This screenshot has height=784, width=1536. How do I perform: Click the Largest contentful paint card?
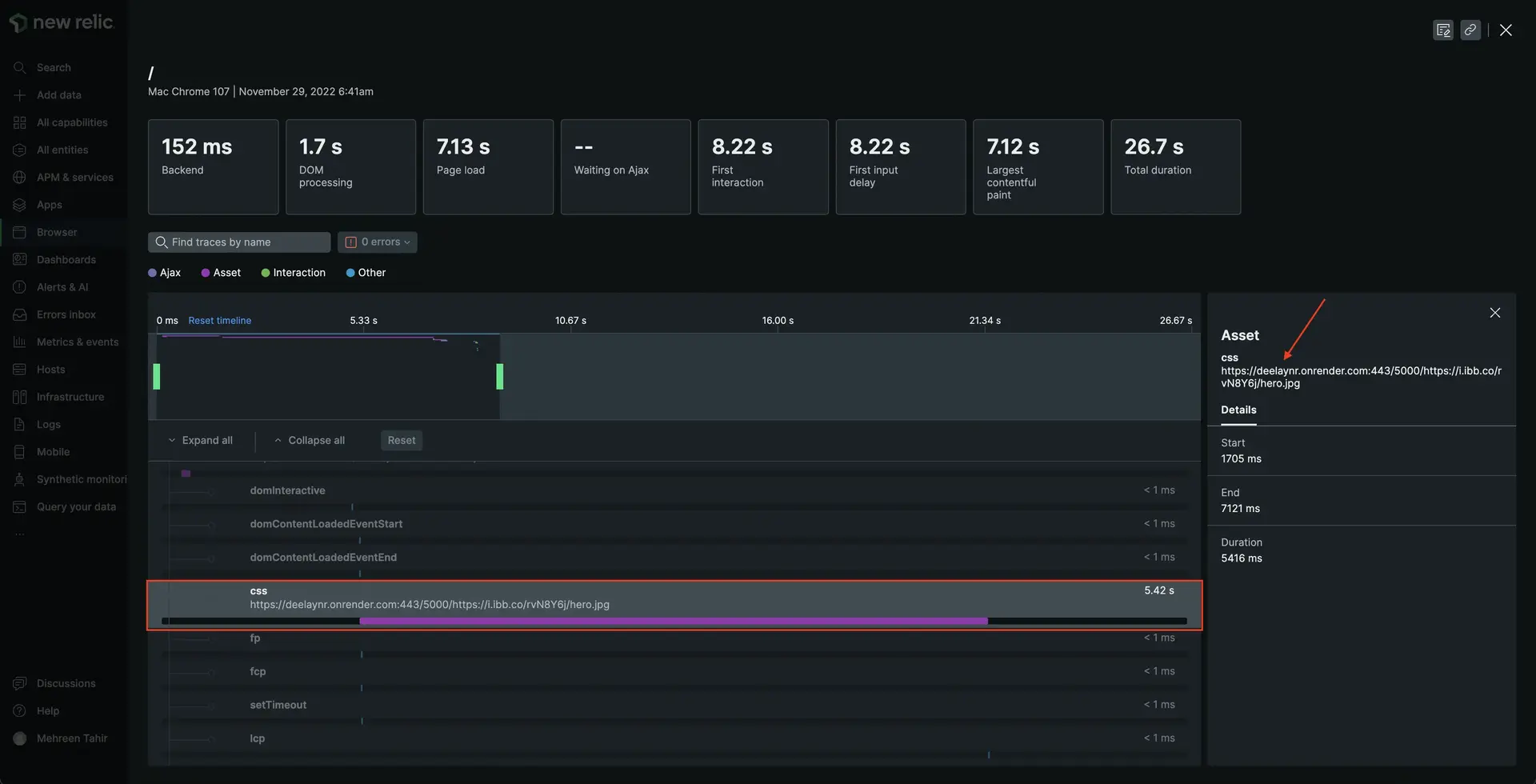(x=1038, y=167)
